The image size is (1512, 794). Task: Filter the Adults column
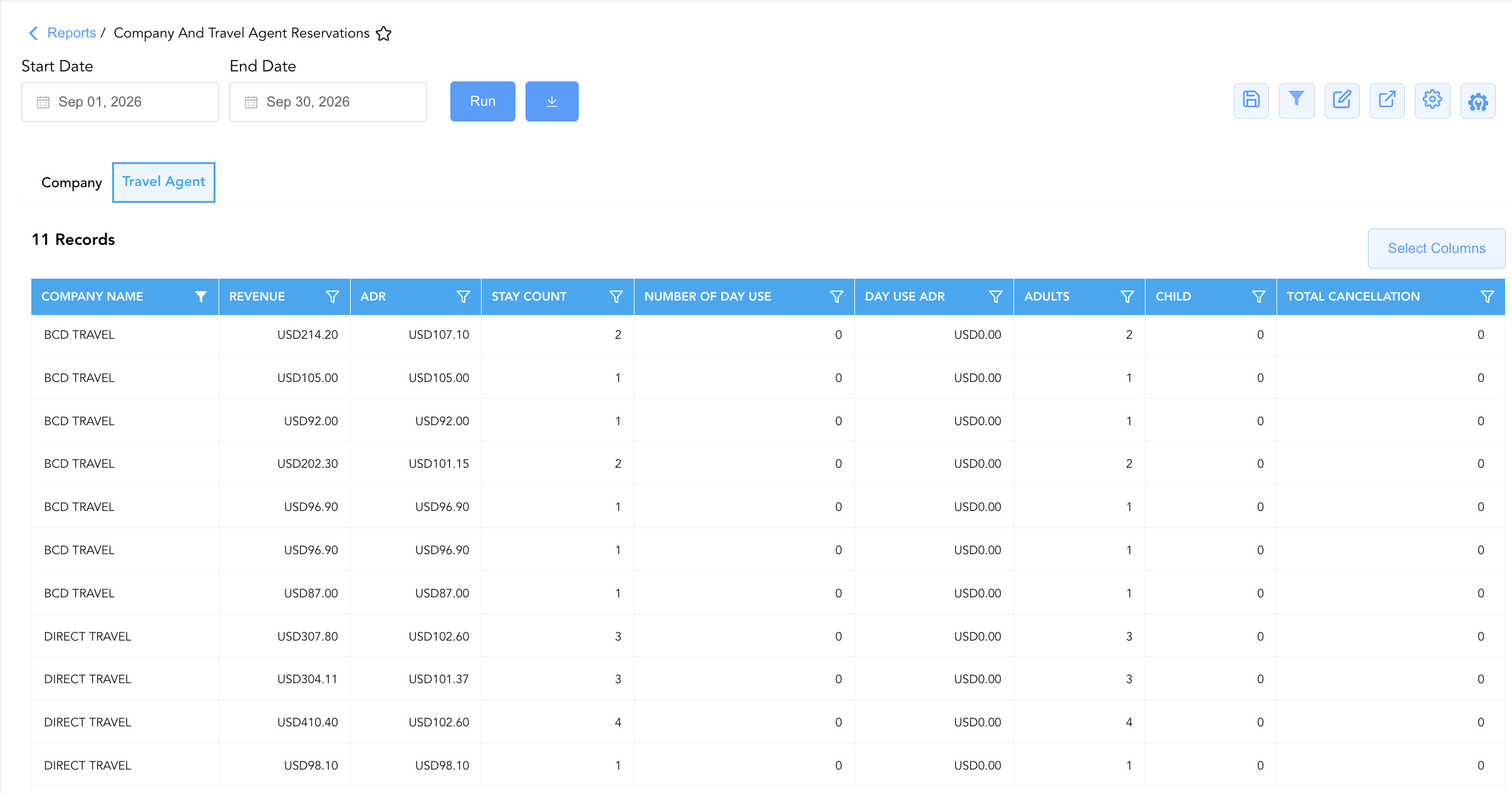click(x=1127, y=297)
